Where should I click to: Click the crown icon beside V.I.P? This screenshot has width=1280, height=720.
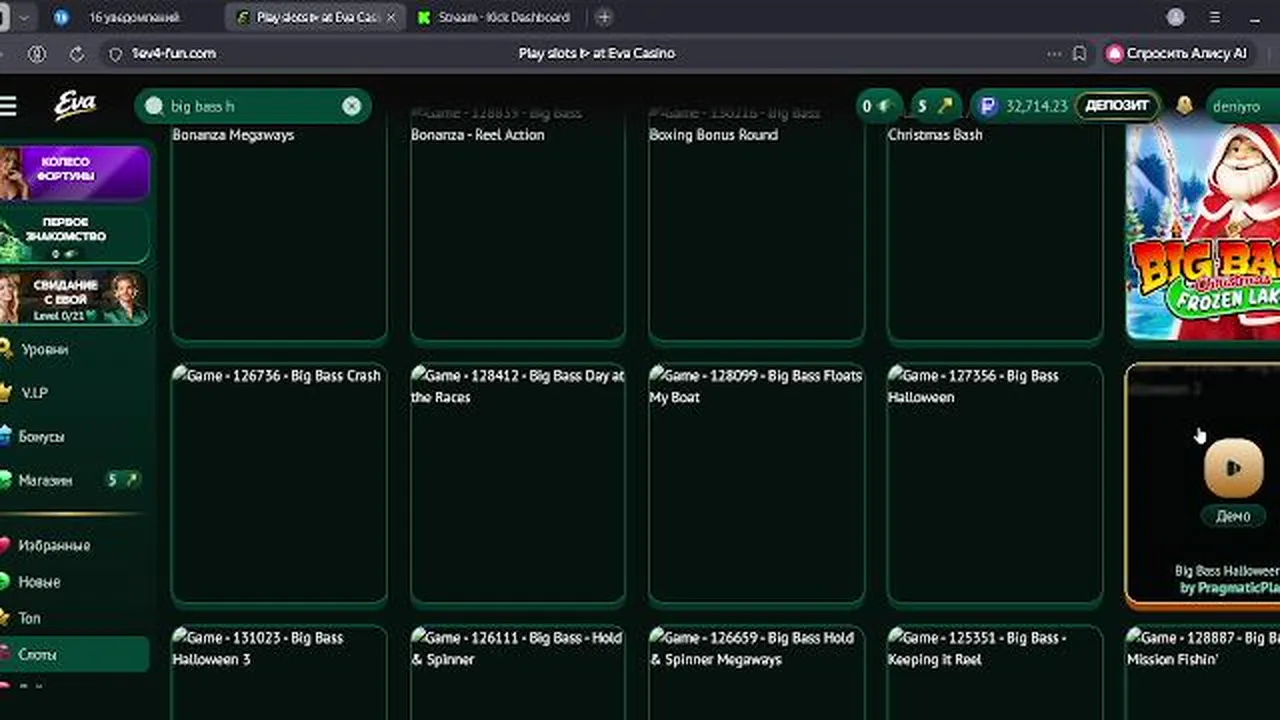[x=4, y=392]
